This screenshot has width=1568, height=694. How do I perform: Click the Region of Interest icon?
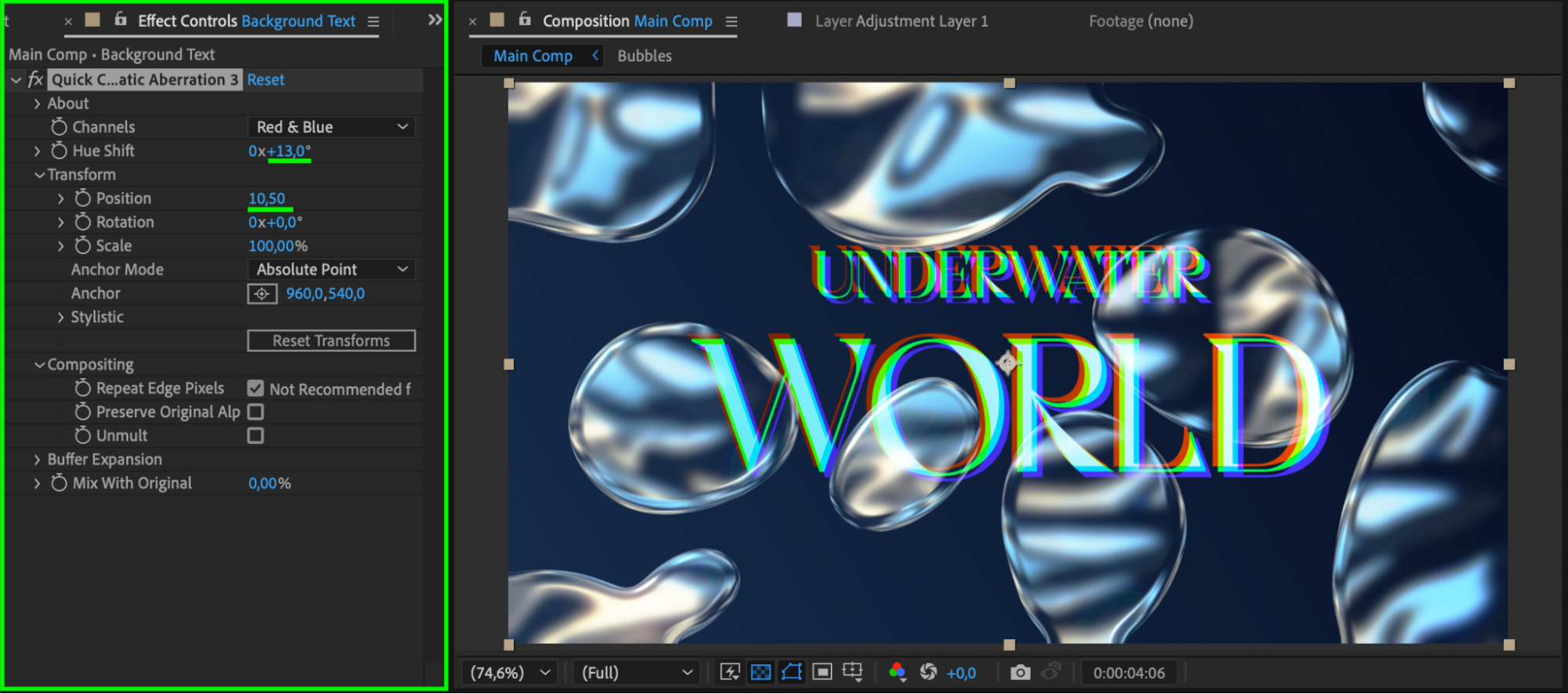[x=822, y=672]
